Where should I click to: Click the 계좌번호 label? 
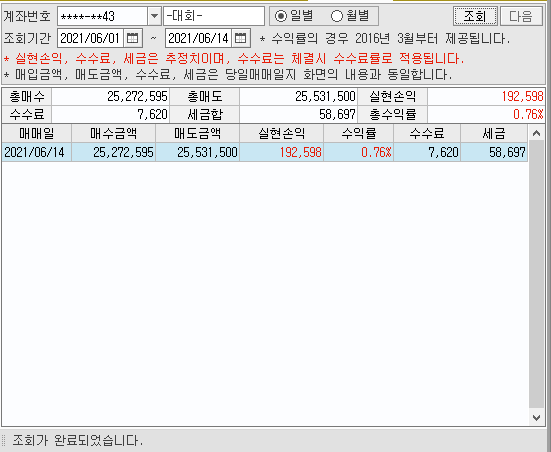tap(27, 16)
